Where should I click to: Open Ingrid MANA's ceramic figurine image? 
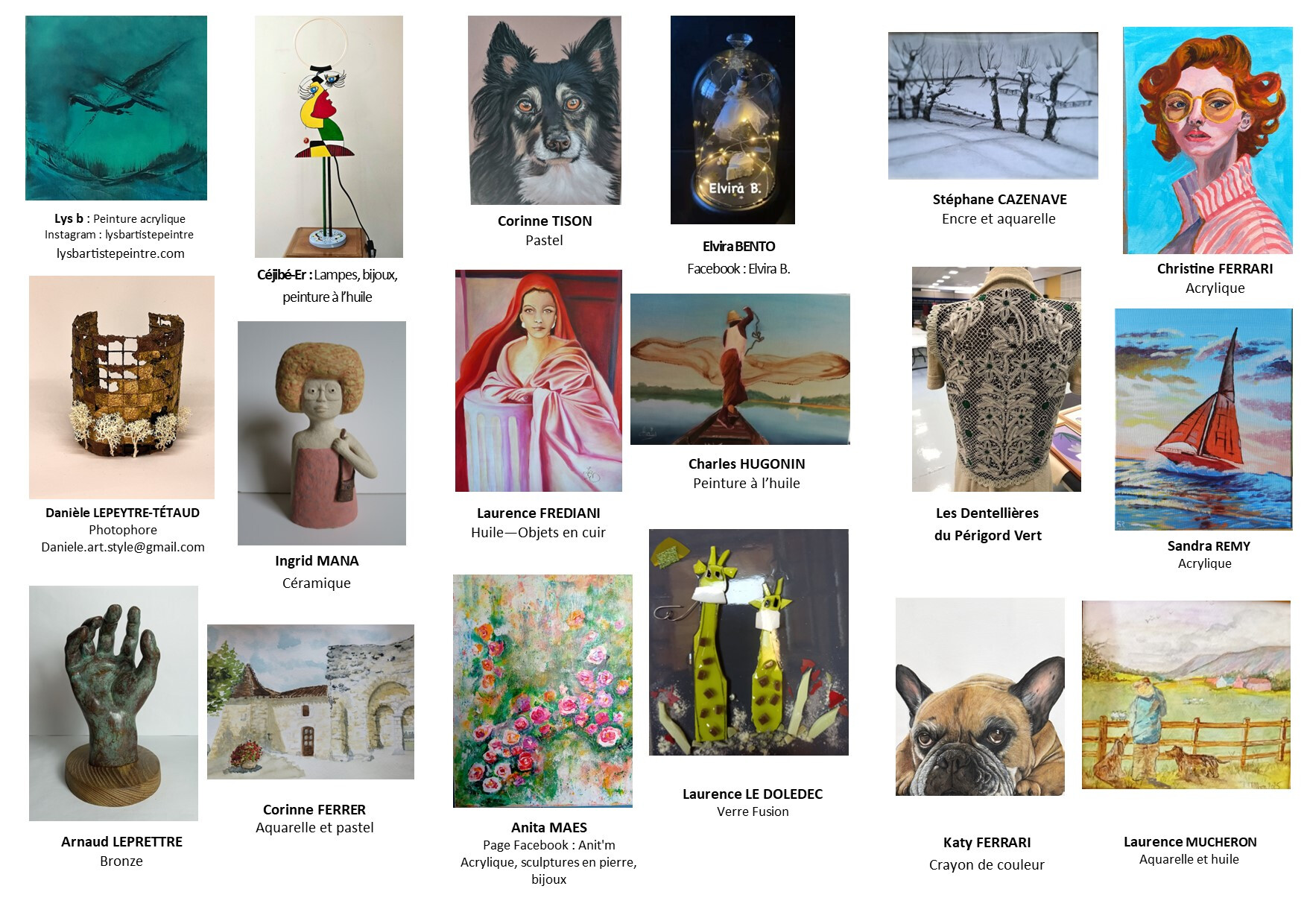click(x=322, y=433)
